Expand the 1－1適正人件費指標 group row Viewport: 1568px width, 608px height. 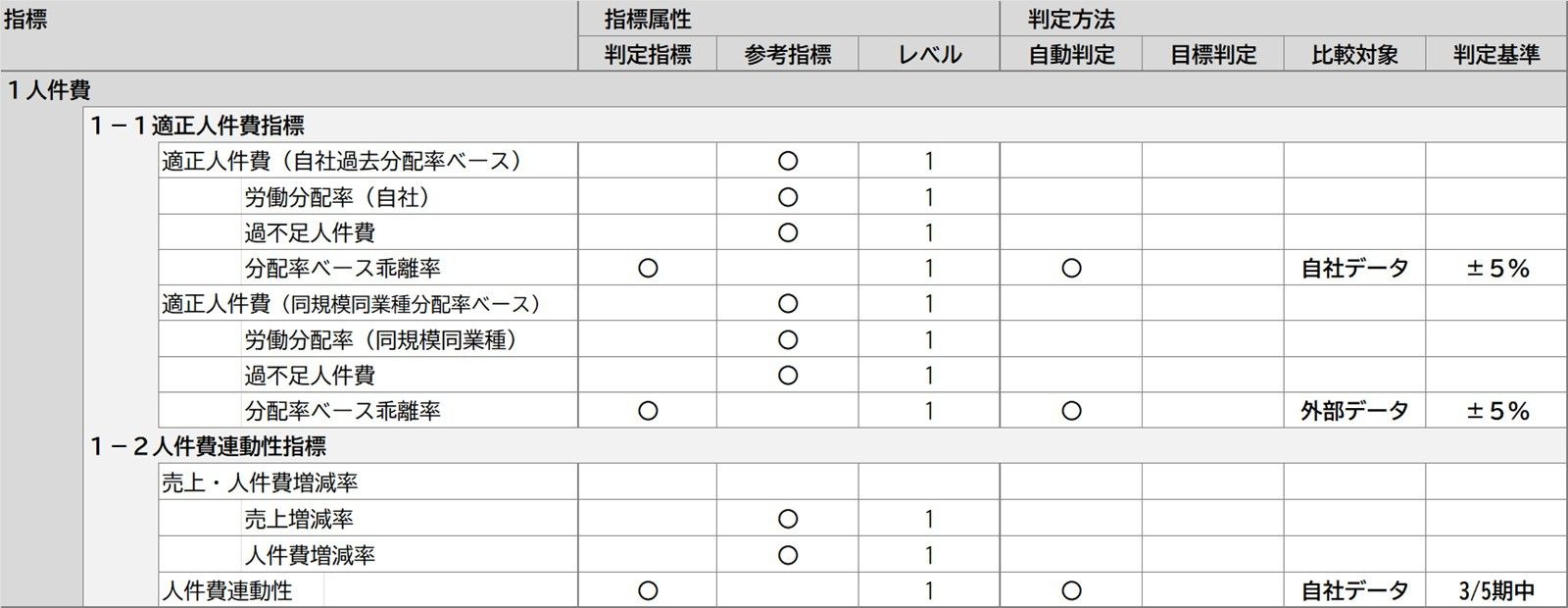click(x=197, y=126)
